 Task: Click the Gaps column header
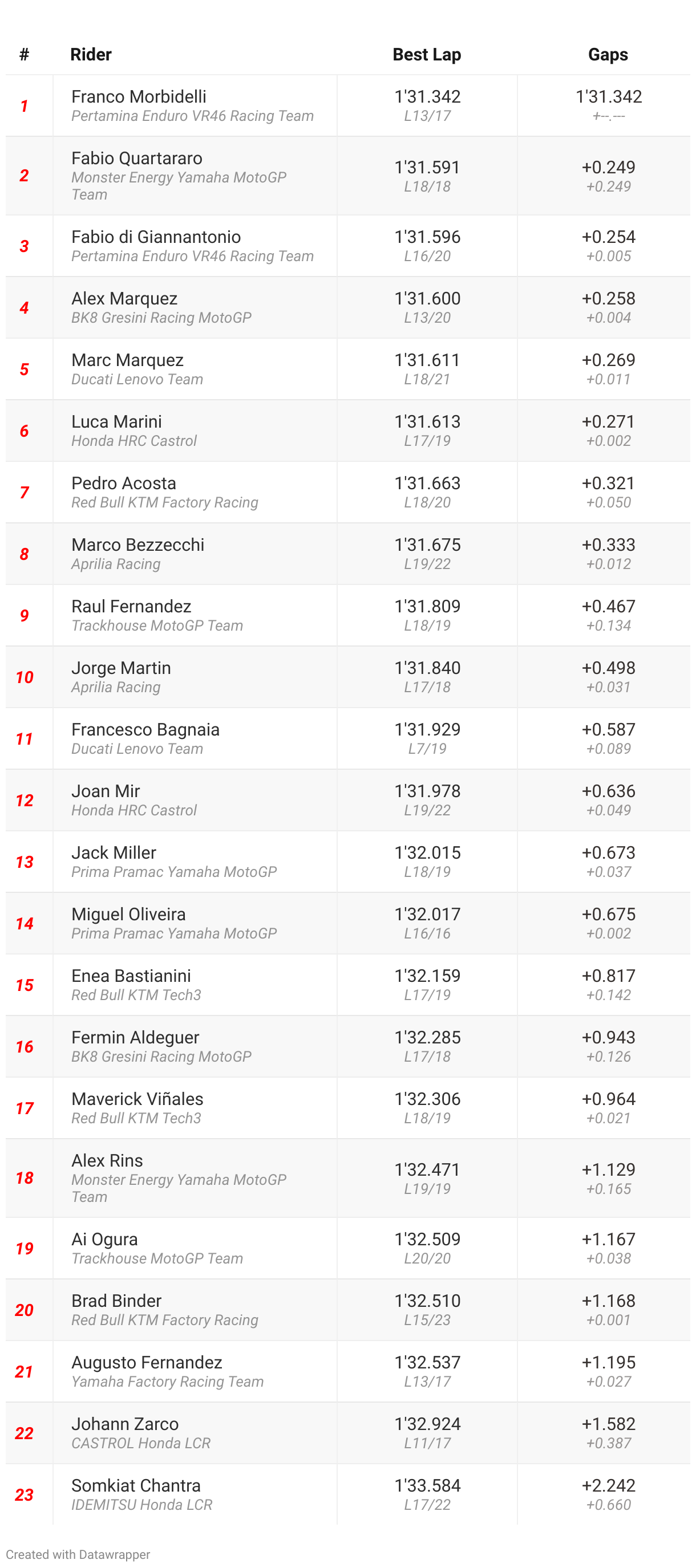click(x=607, y=55)
